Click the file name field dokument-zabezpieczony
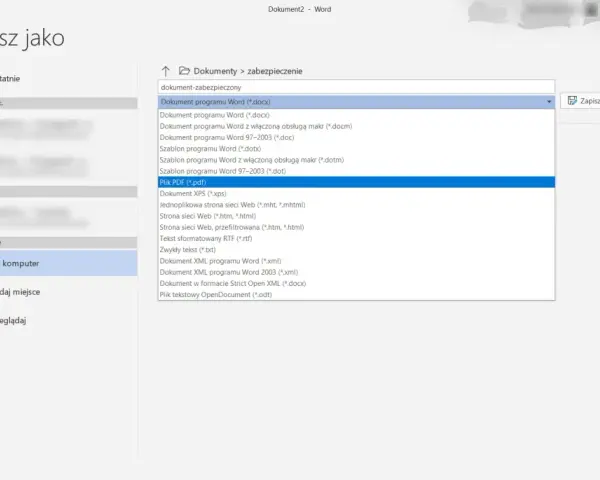 356,87
